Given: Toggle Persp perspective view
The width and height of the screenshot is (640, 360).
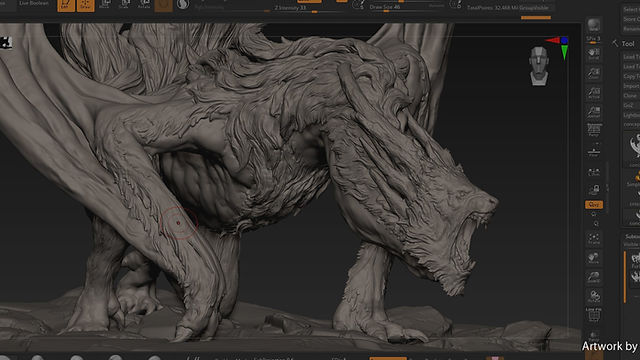Looking at the screenshot, I should click(593, 131).
